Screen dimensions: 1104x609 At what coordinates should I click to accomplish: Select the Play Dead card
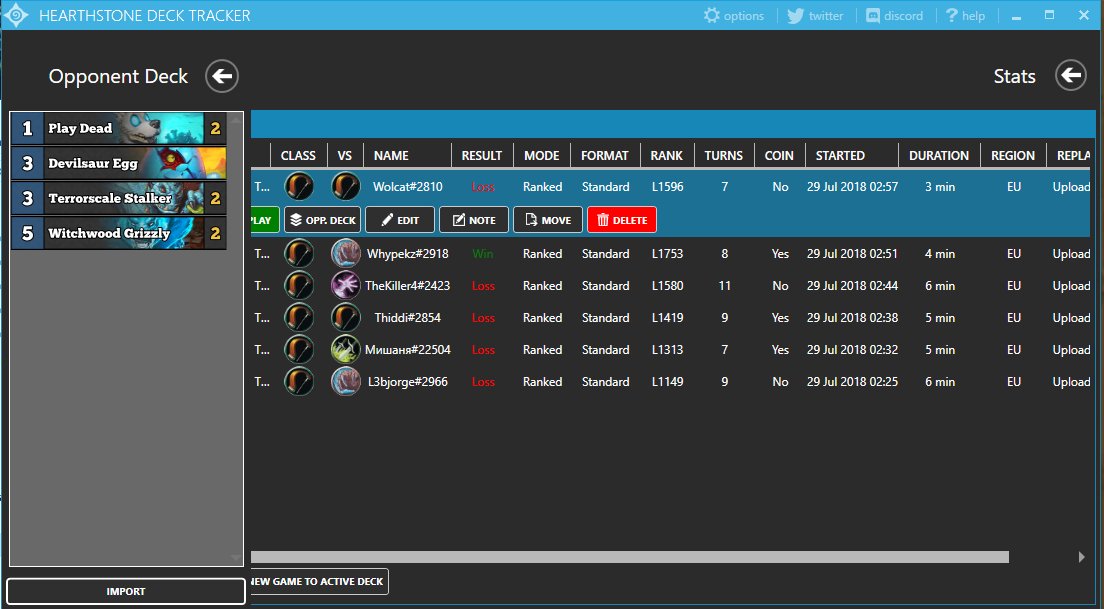tap(118, 128)
